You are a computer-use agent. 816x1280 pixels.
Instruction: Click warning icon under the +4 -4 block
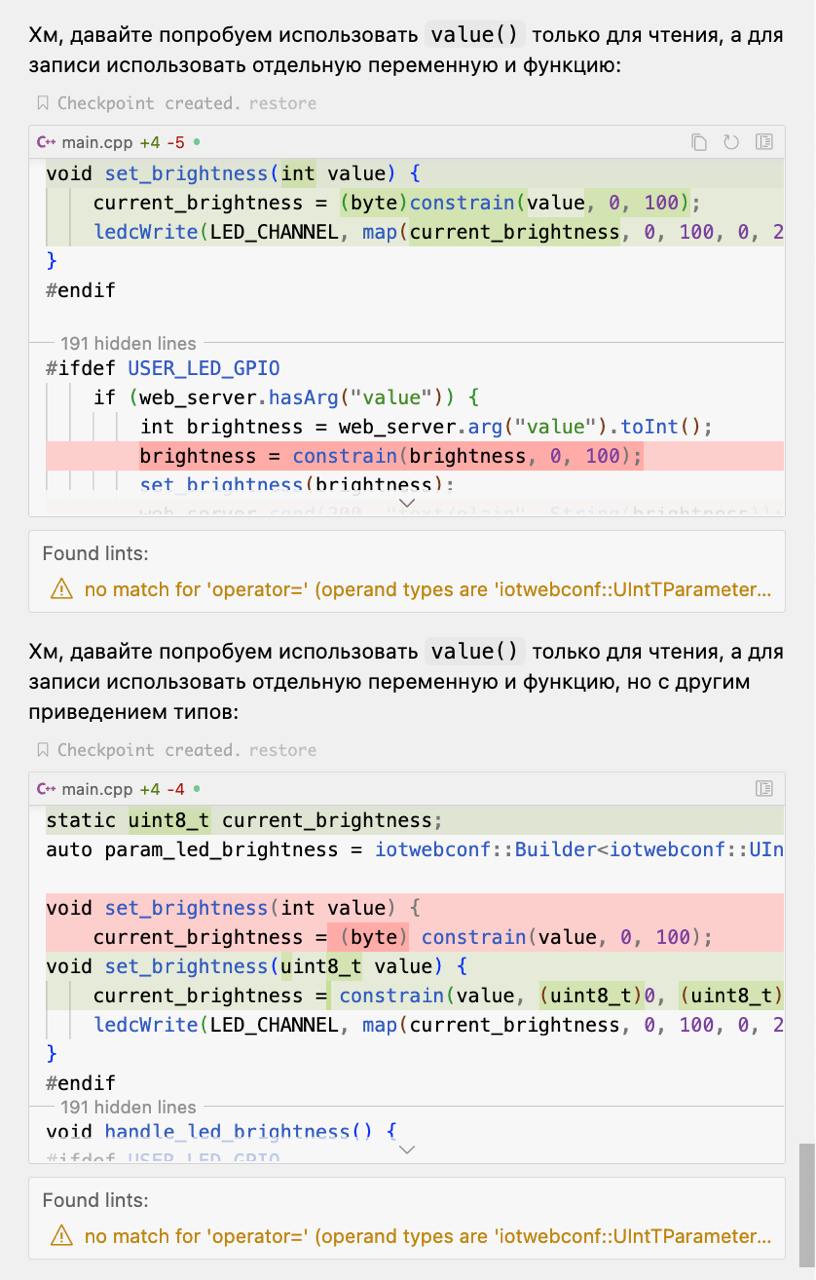62,1237
